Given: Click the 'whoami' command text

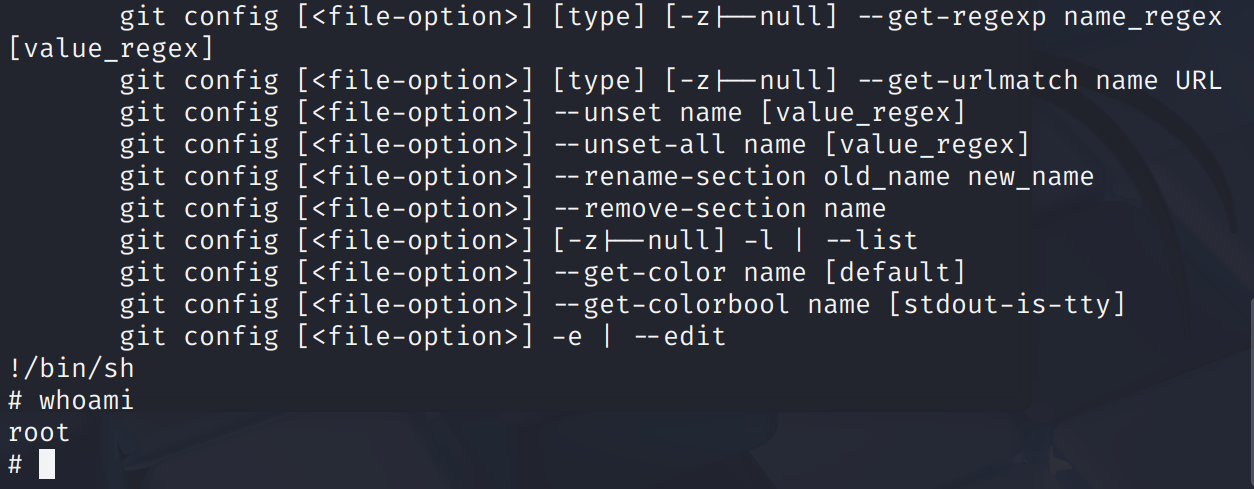Looking at the screenshot, I should click(x=87, y=401).
